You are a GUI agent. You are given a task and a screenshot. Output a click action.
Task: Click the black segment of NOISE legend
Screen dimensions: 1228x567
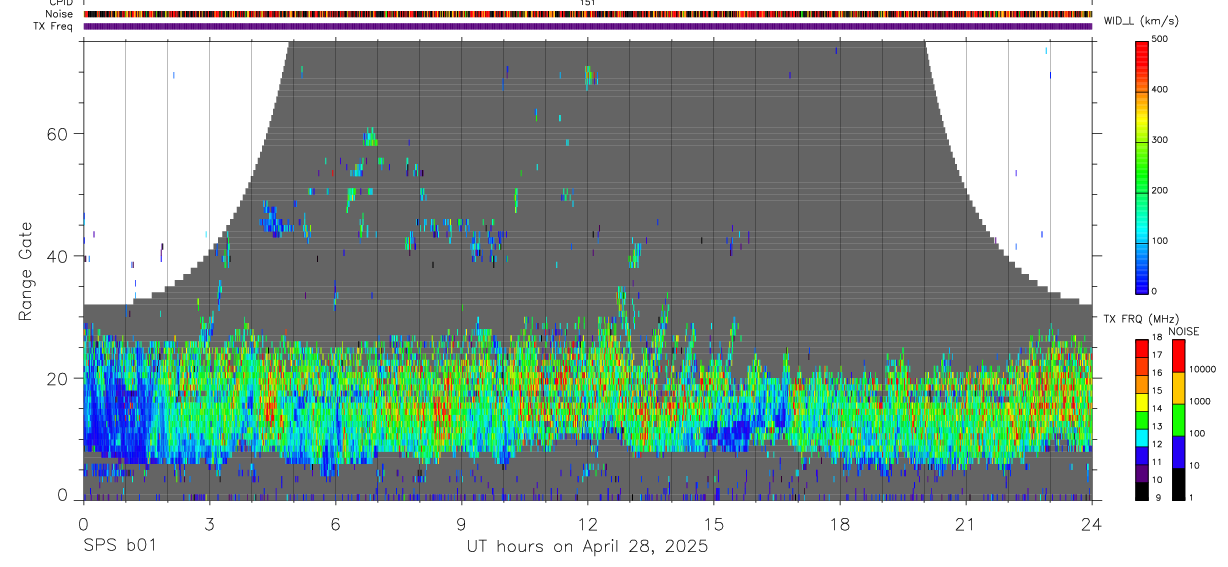(1177, 483)
